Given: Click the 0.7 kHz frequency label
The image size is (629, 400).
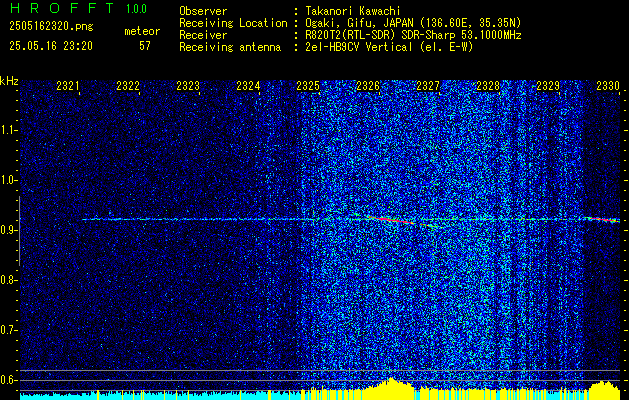Looking at the screenshot, I should pos(9,330).
